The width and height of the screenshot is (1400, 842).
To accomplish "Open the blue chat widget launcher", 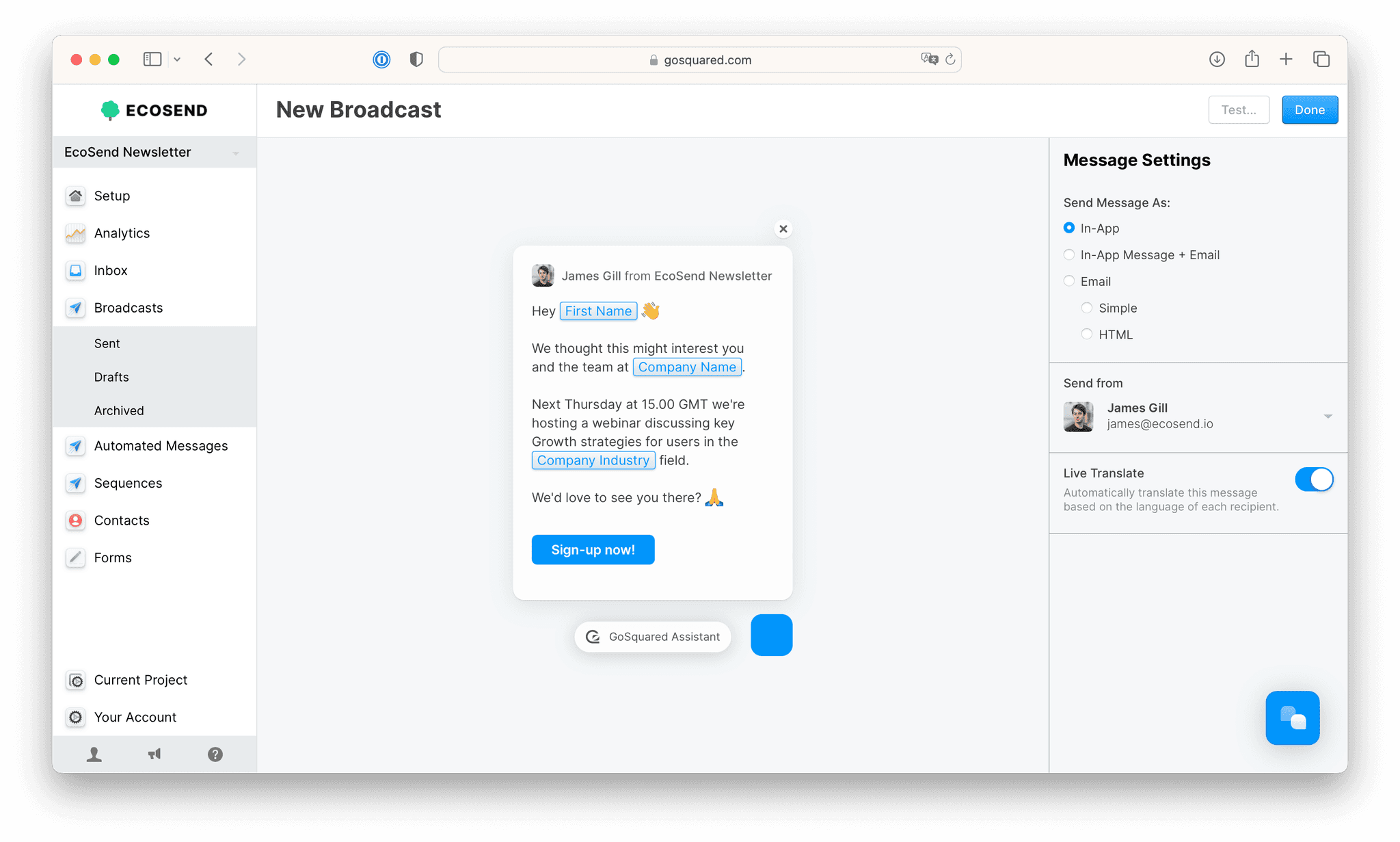I will [1292, 718].
